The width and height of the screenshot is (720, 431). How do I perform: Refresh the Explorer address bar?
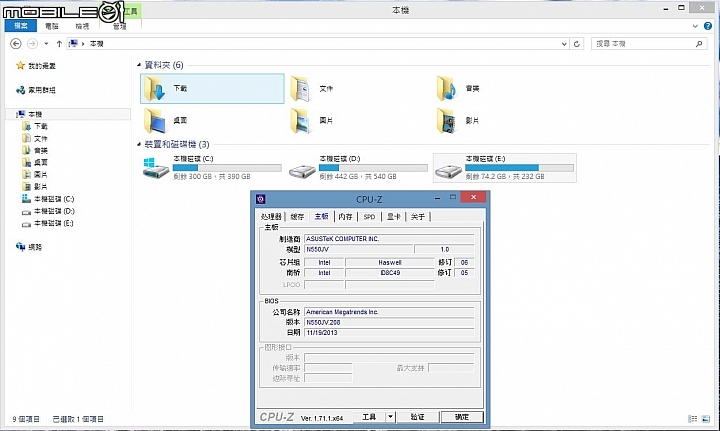(577, 44)
